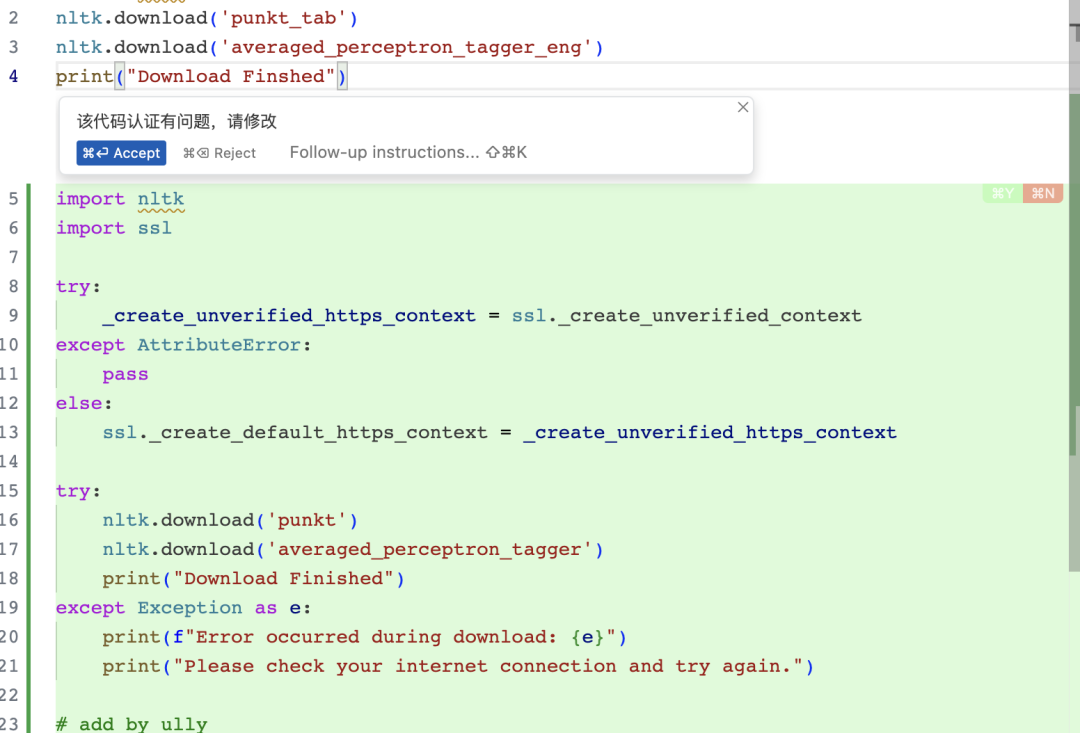Click line number 5 in gutter
Viewport: 1080px width, 733px height.
pyautogui.click(x=13, y=199)
